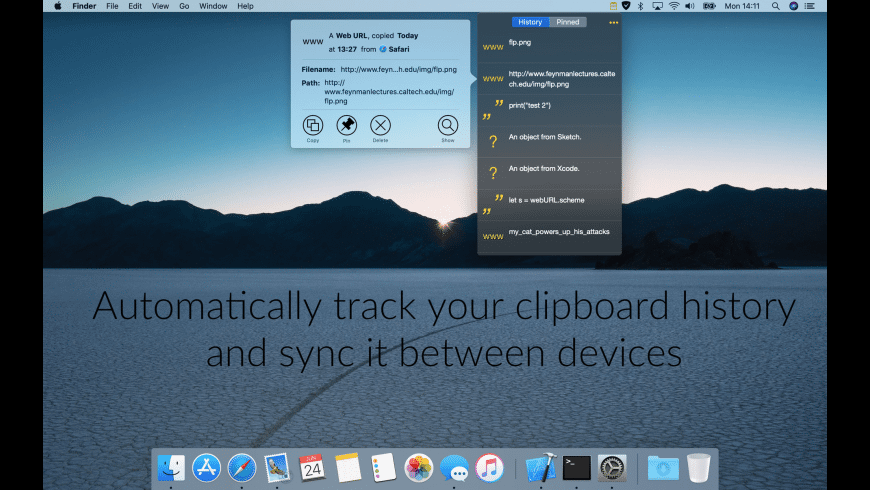Select 'An object from Xcode.' entry

pos(549,174)
